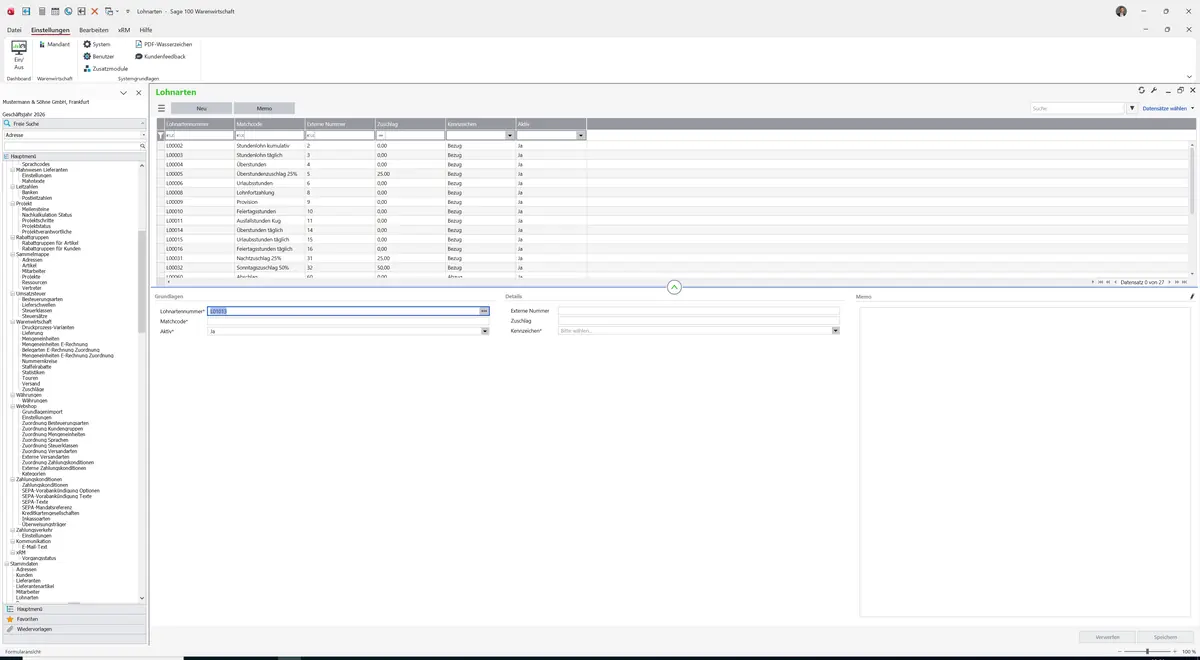Click the pencil edit icon above Memo
The height and width of the screenshot is (660, 1200).
(x=1192, y=297)
